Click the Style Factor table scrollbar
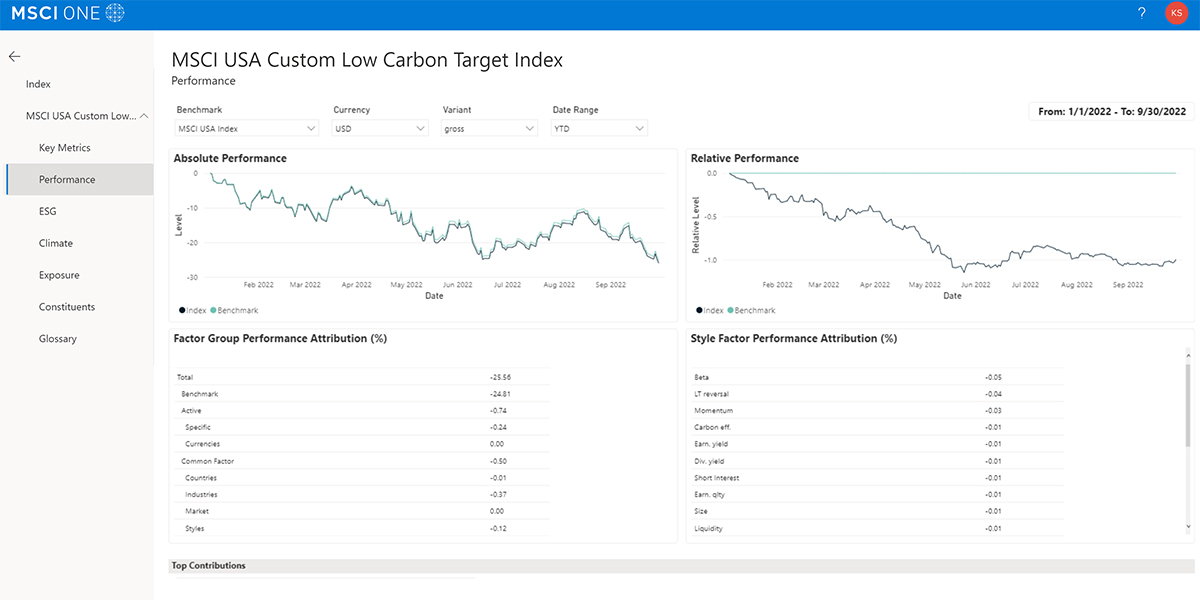 pos(1189,404)
